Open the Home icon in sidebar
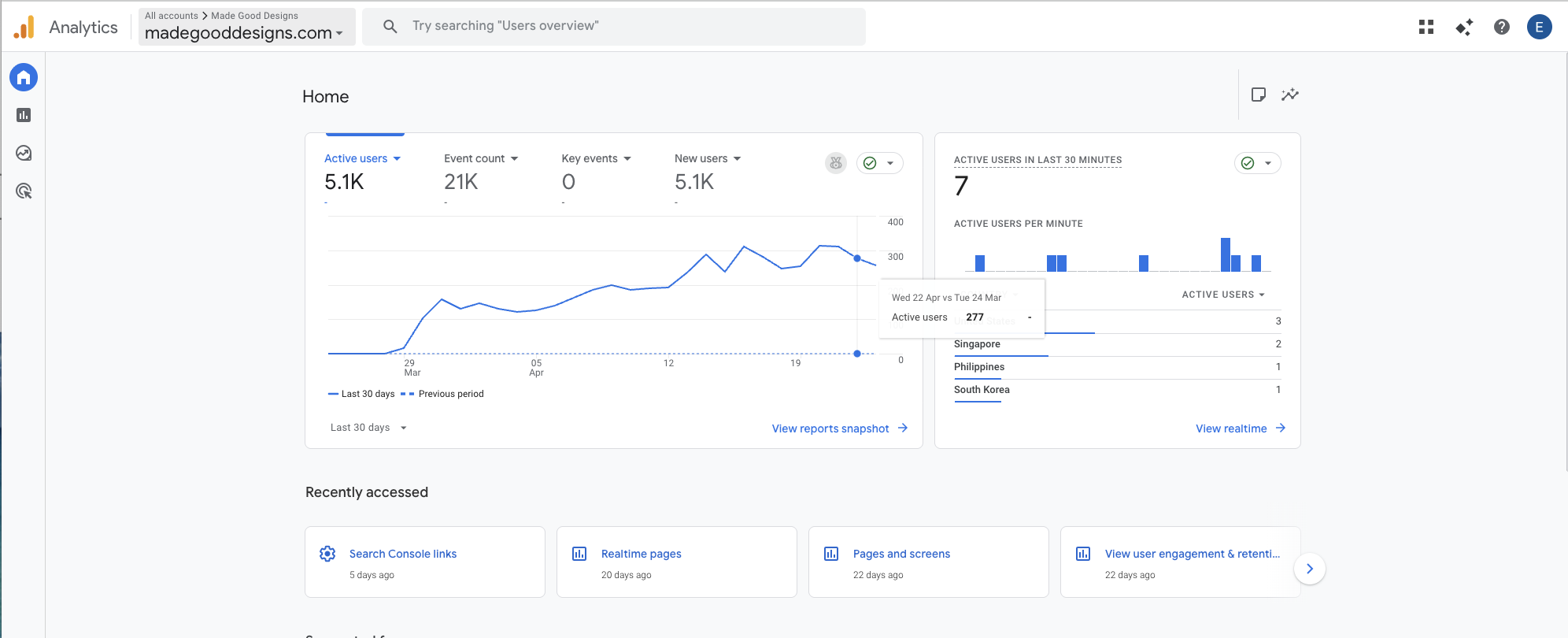The image size is (1568, 638). [x=24, y=77]
